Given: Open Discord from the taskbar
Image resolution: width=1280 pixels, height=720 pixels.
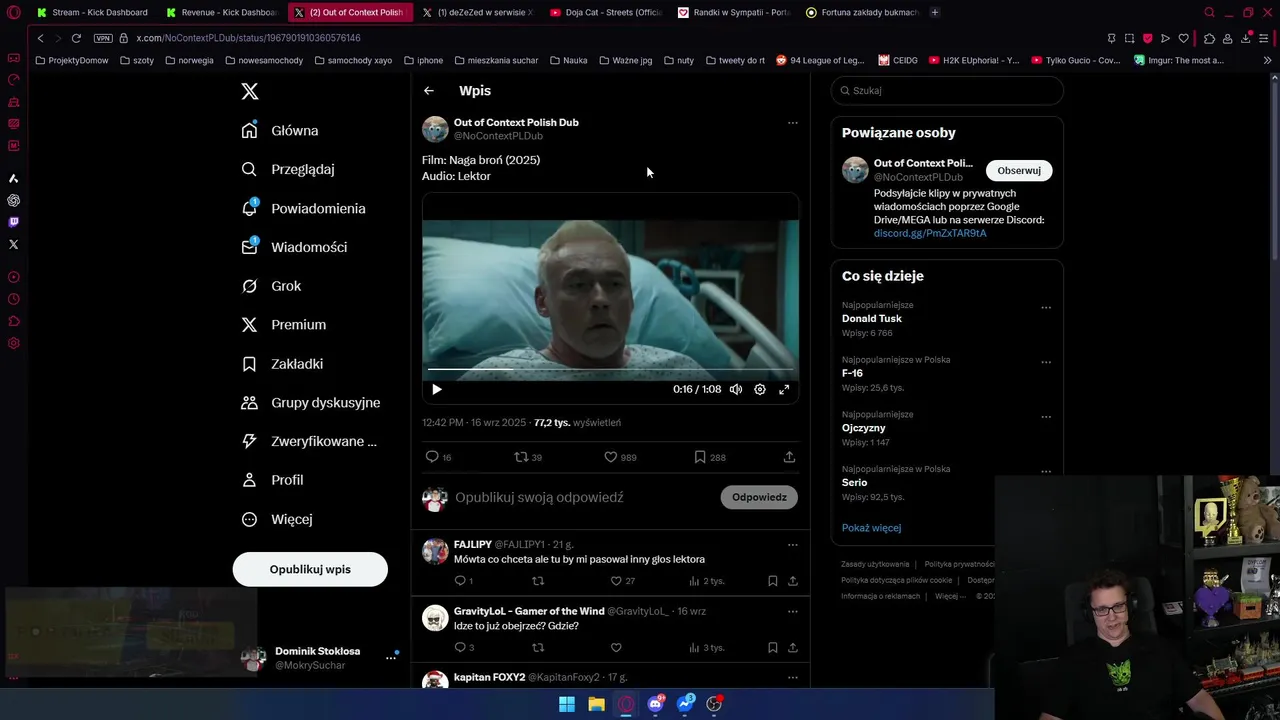Looking at the screenshot, I should coord(656,704).
